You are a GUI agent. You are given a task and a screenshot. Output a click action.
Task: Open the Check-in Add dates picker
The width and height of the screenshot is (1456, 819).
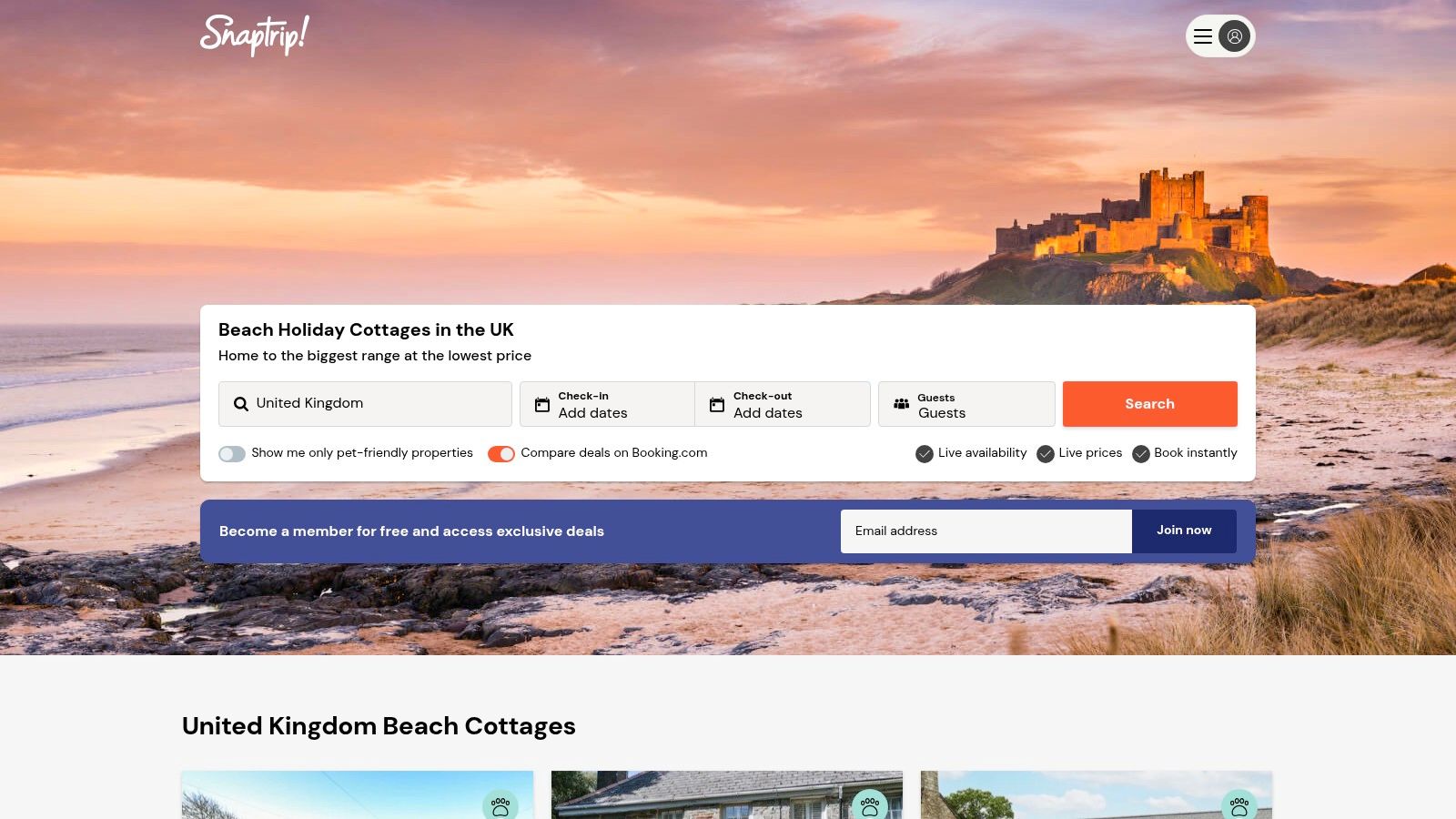607,404
